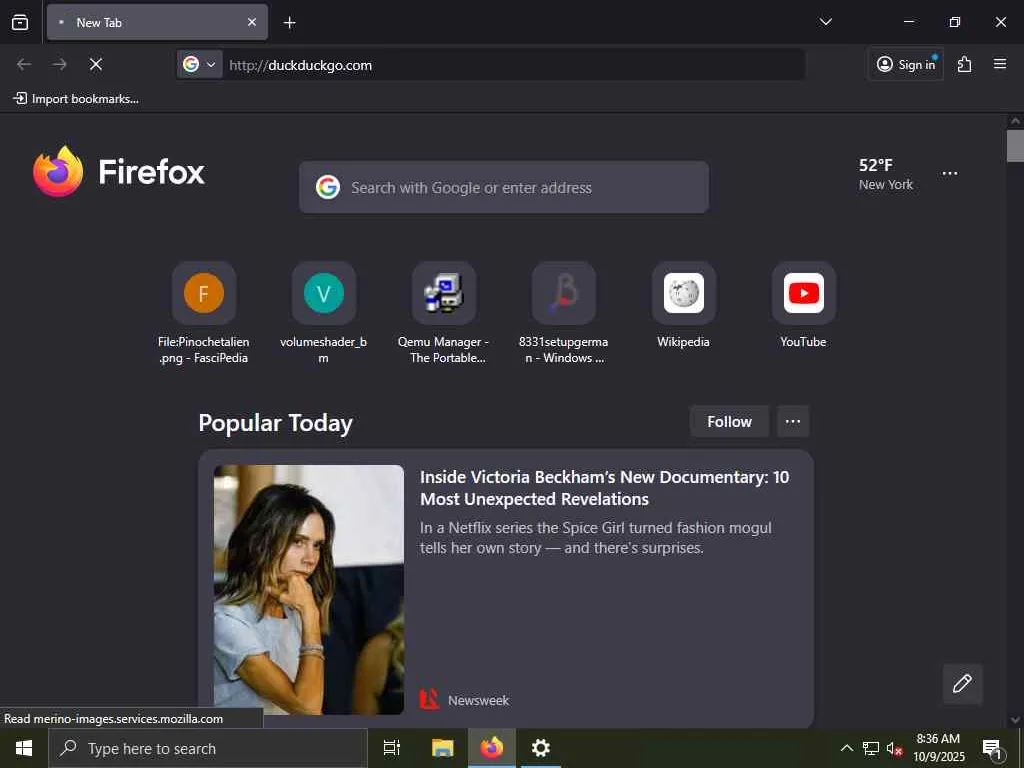1024x768 pixels.
Task: Open Task View on the taskbar
Action: click(x=392, y=748)
